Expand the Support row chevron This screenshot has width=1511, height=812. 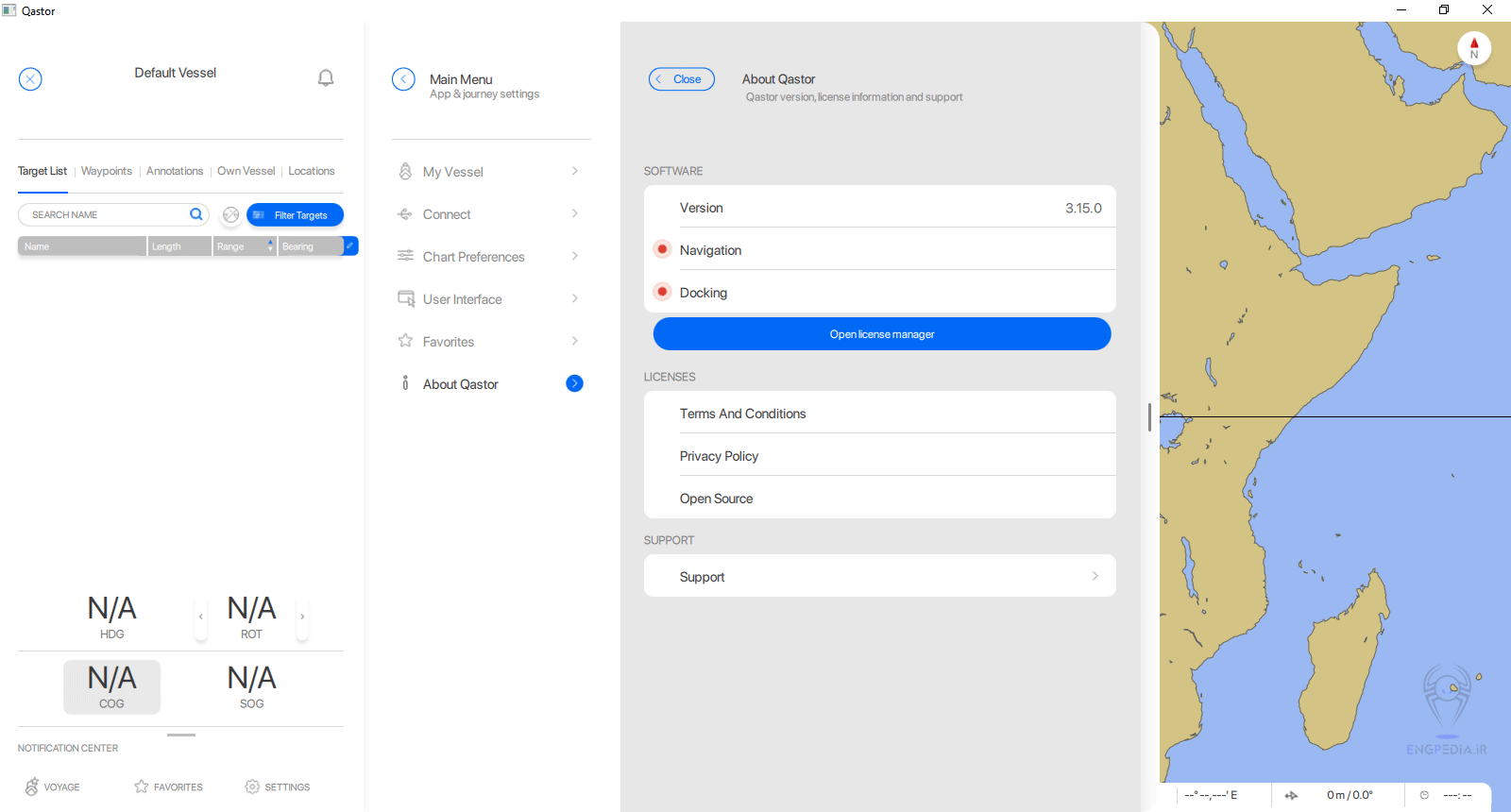point(1095,576)
